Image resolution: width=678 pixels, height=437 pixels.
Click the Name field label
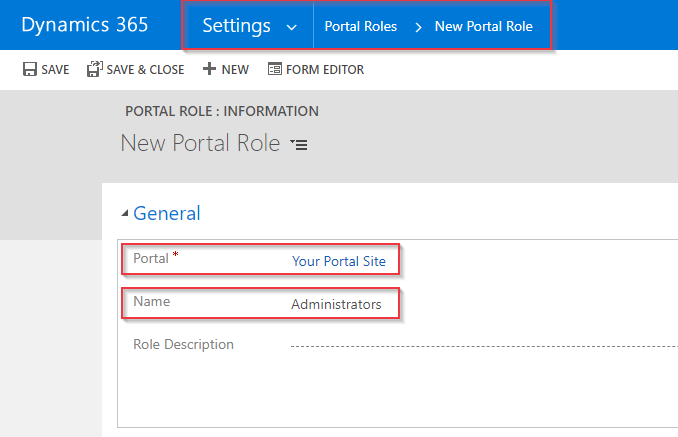click(151, 301)
